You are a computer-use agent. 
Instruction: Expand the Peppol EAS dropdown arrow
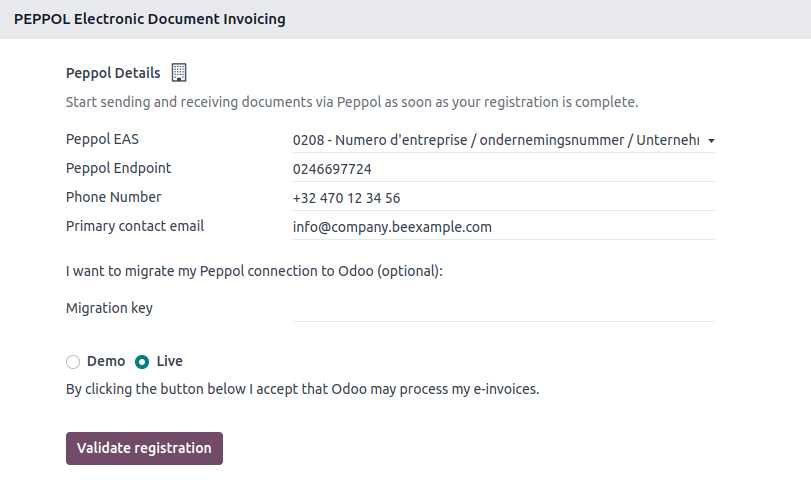tap(711, 141)
